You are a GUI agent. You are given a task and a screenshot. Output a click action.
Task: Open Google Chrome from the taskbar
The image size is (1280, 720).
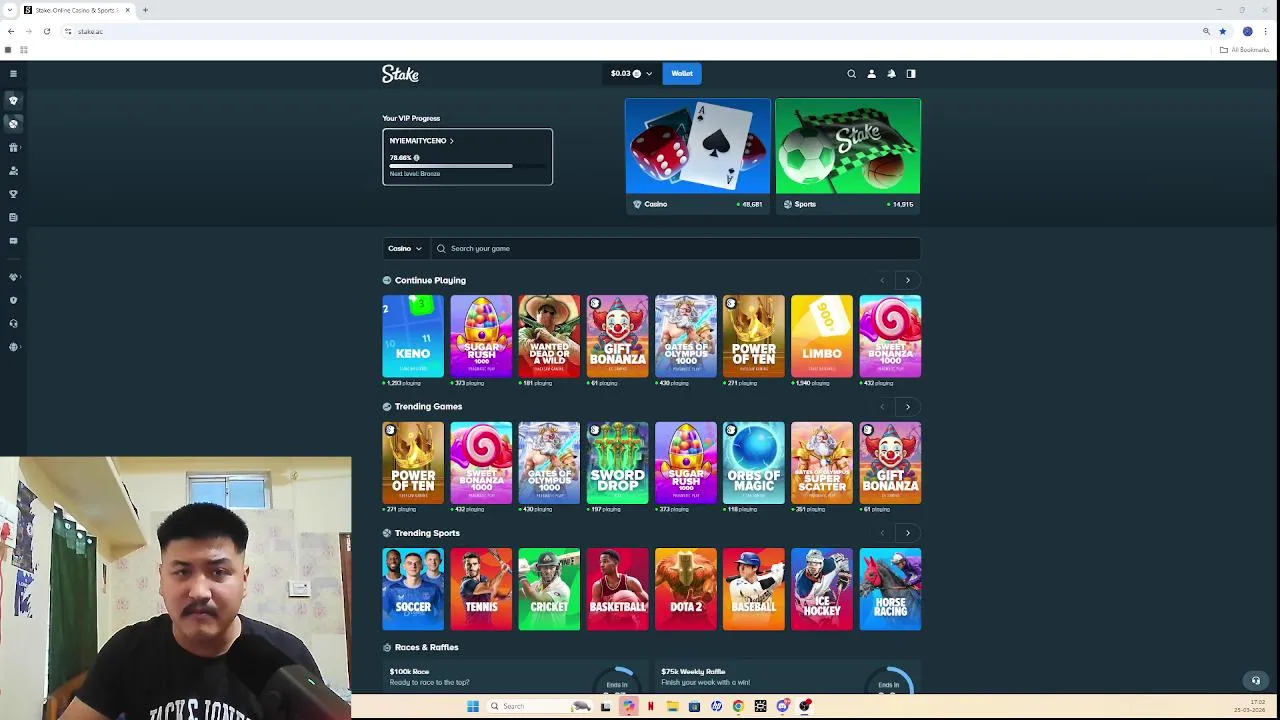[738, 706]
